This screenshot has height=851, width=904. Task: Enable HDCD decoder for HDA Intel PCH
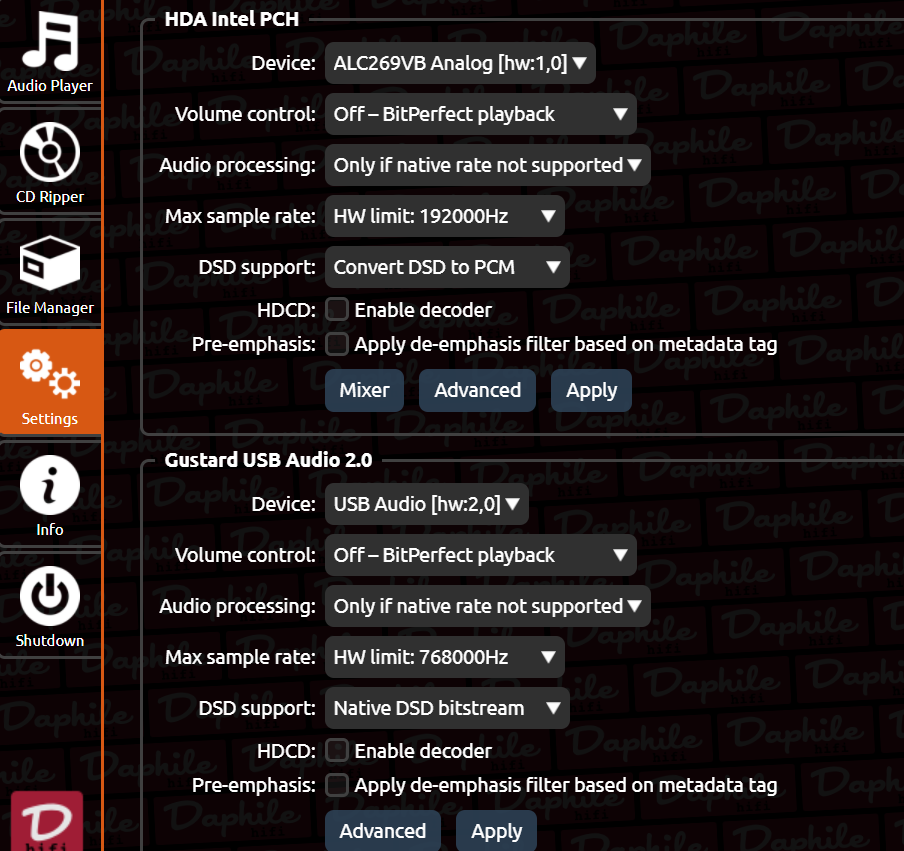point(337,310)
